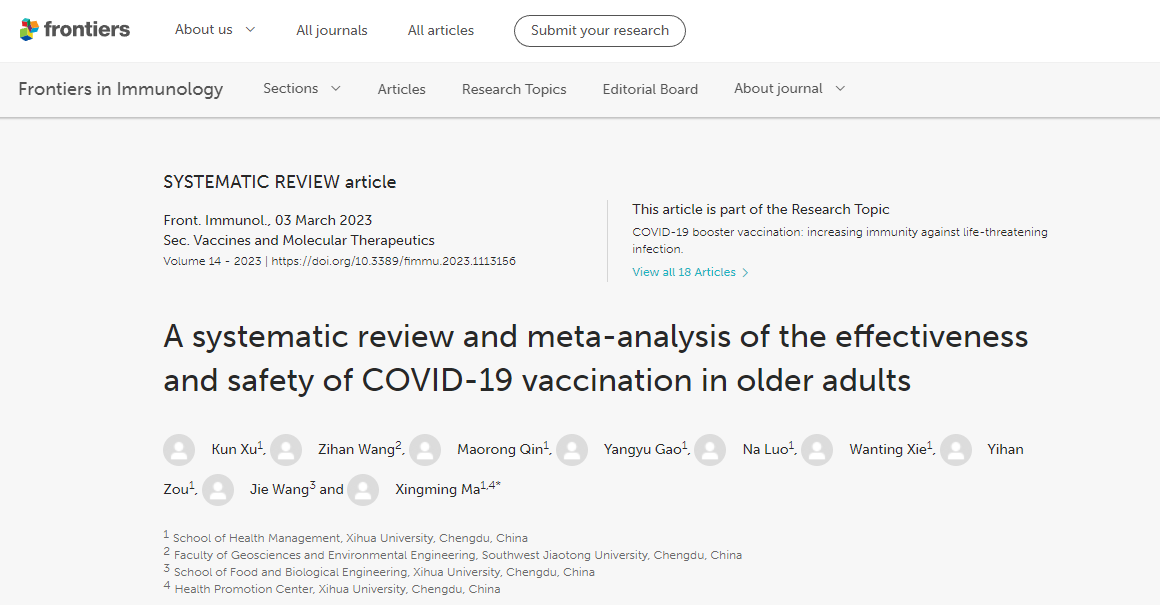
Task: Click Kun Xu's author avatar icon
Action: pos(179,450)
